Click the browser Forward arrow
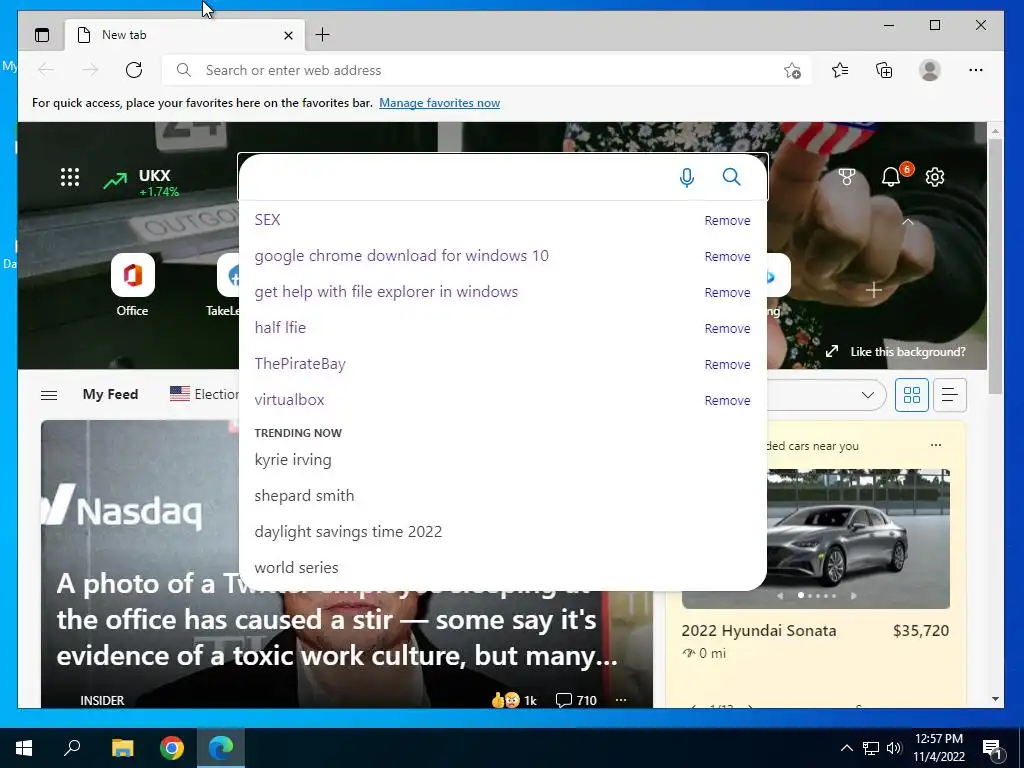This screenshot has height=768, width=1024. tap(90, 70)
